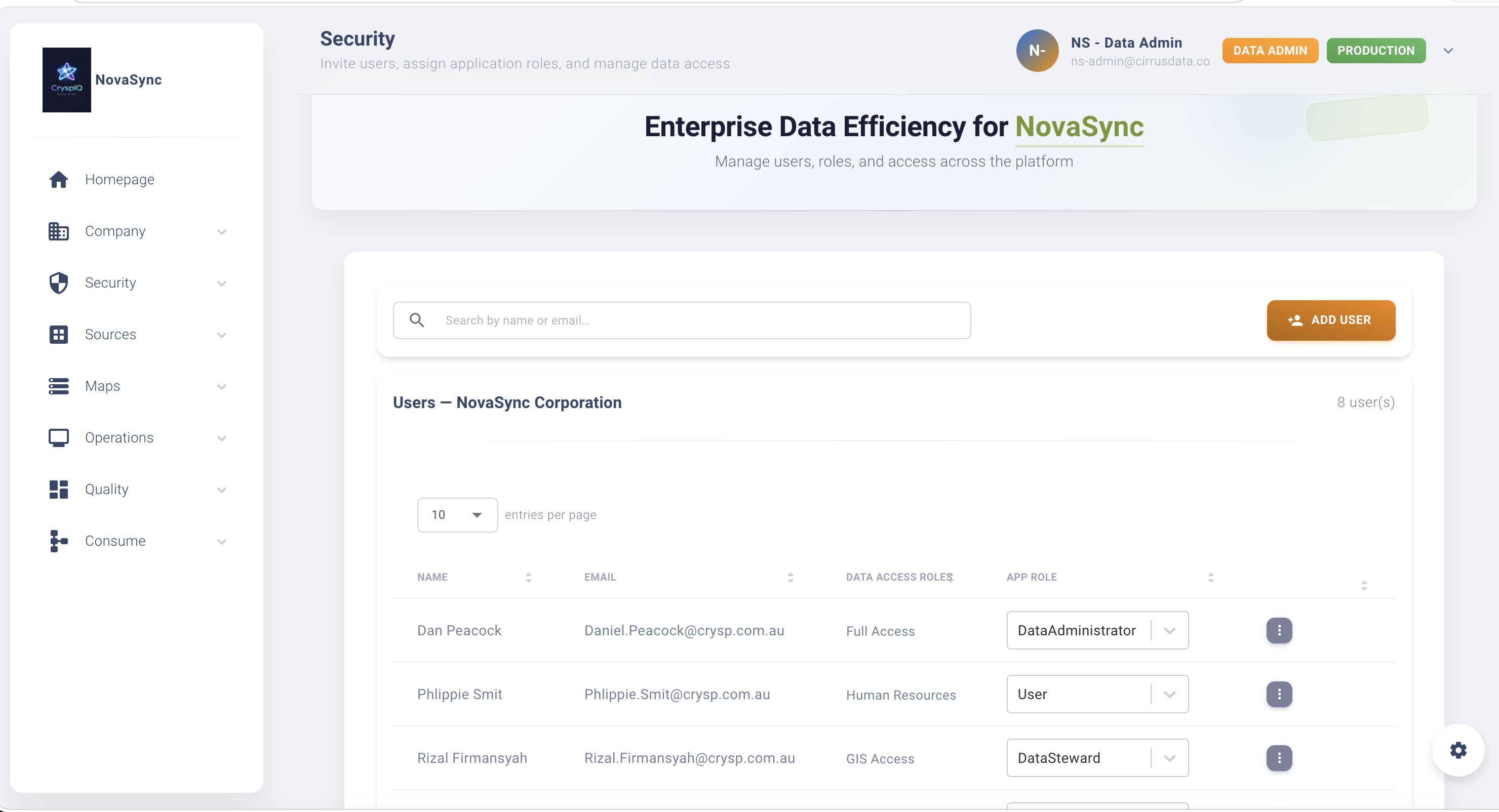Open the settings gear floating button
This screenshot has width=1499, height=812.
point(1458,750)
